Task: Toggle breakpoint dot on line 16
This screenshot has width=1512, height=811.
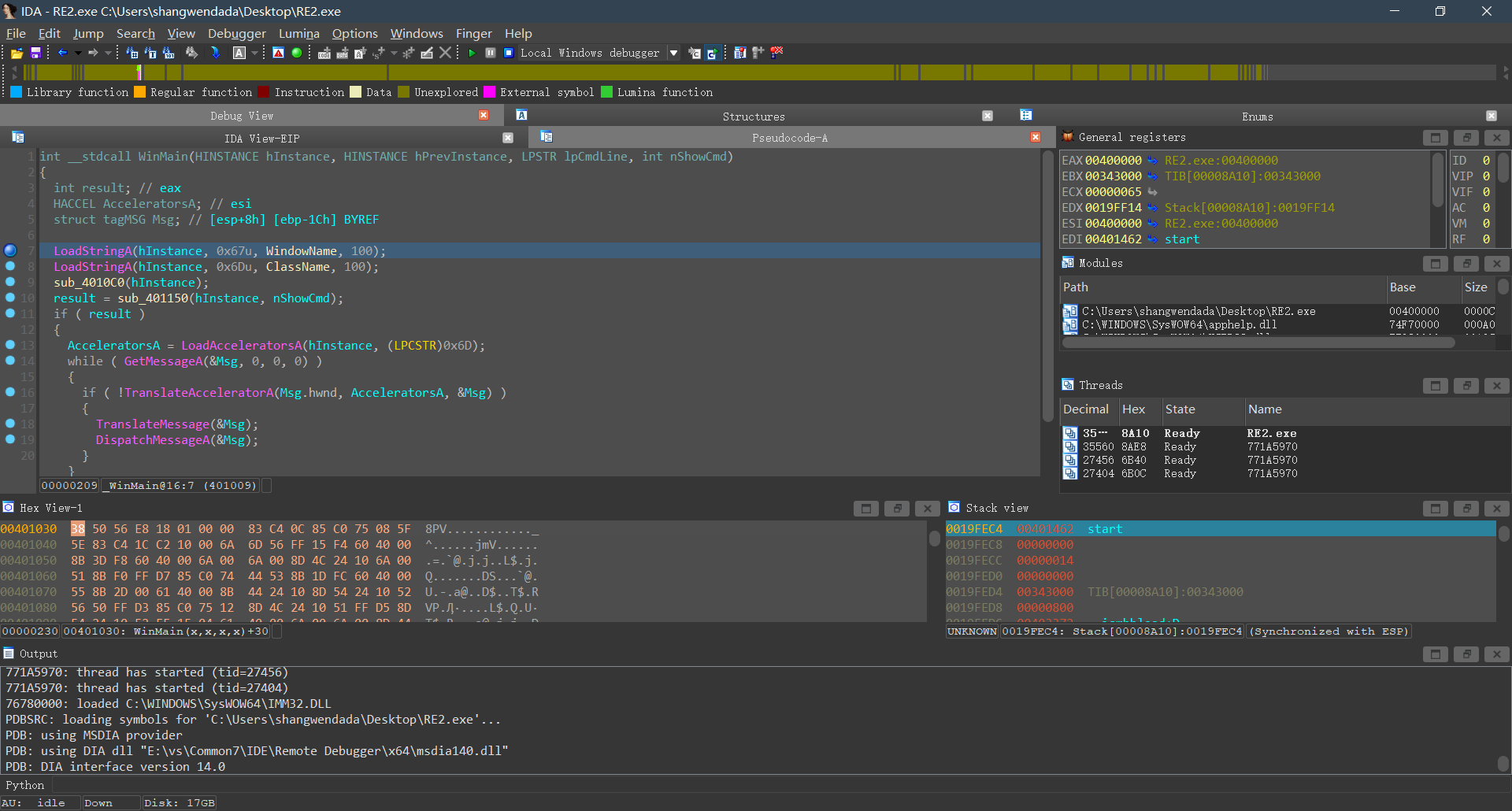Action: click(10, 392)
